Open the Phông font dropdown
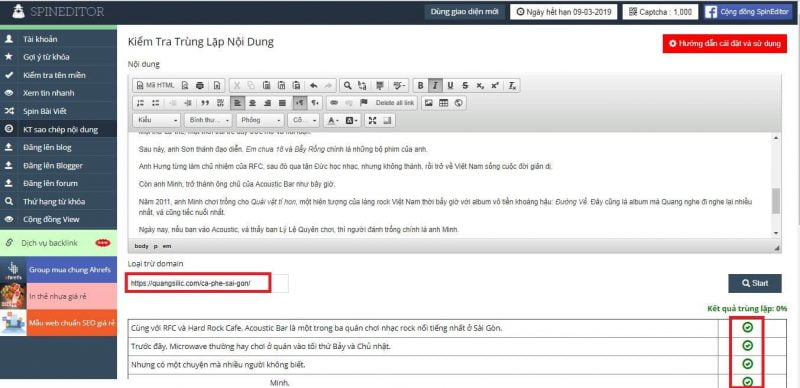The width and height of the screenshot is (800, 388). pyautogui.click(x=261, y=120)
